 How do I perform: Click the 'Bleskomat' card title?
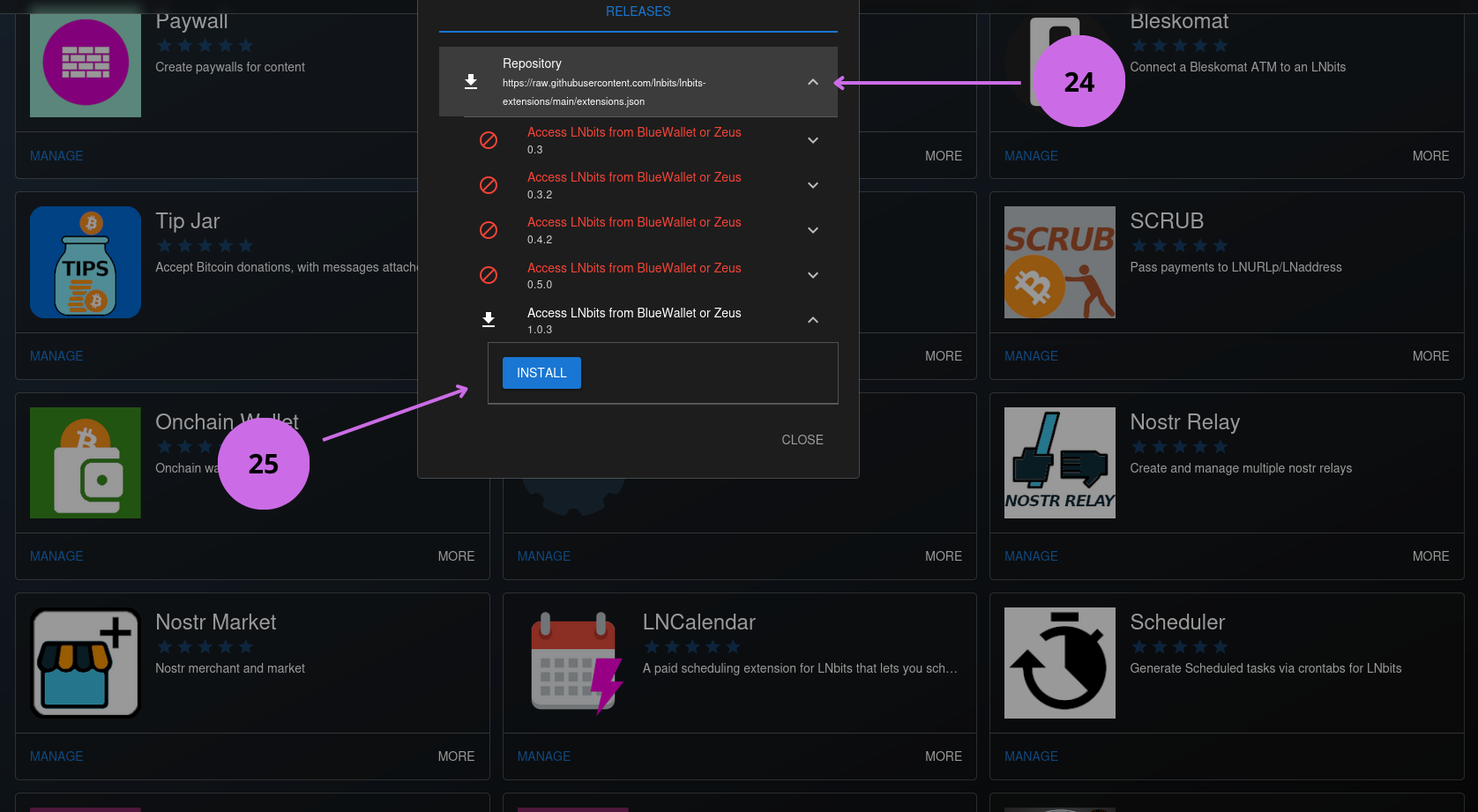click(1179, 21)
